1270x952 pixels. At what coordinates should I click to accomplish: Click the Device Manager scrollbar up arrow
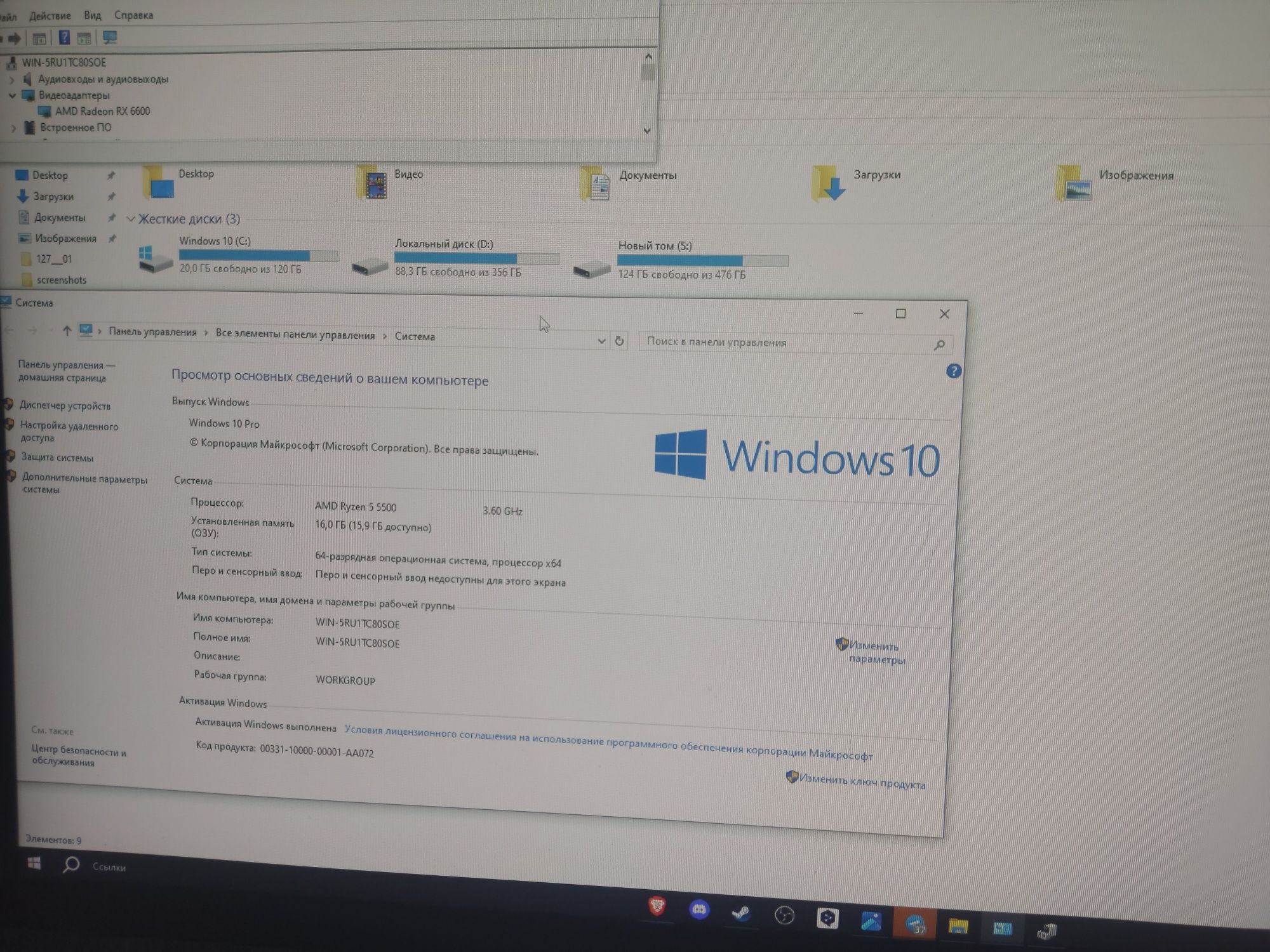tap(648, 56)
